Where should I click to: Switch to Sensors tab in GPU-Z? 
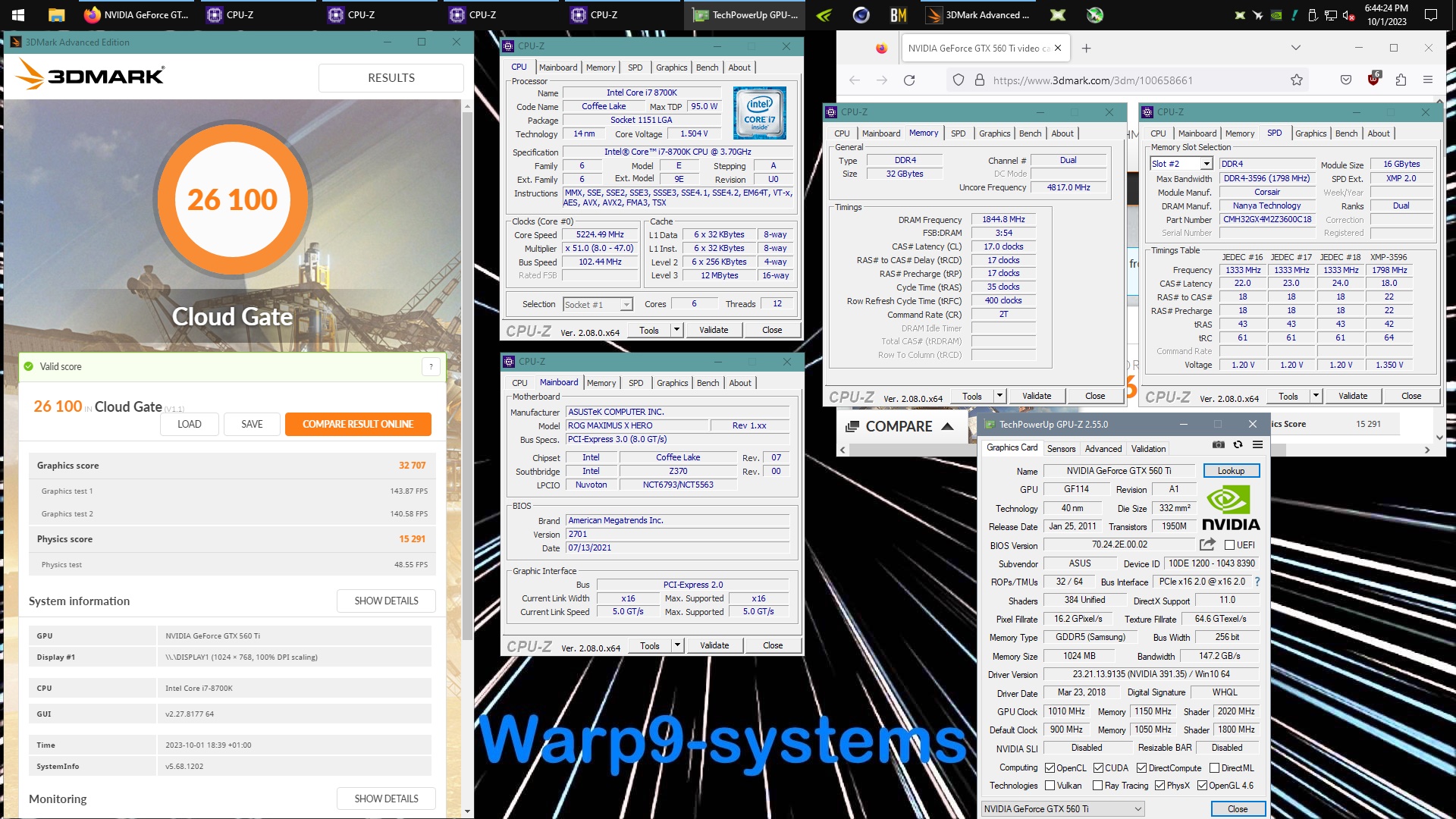click(1061, 449)
